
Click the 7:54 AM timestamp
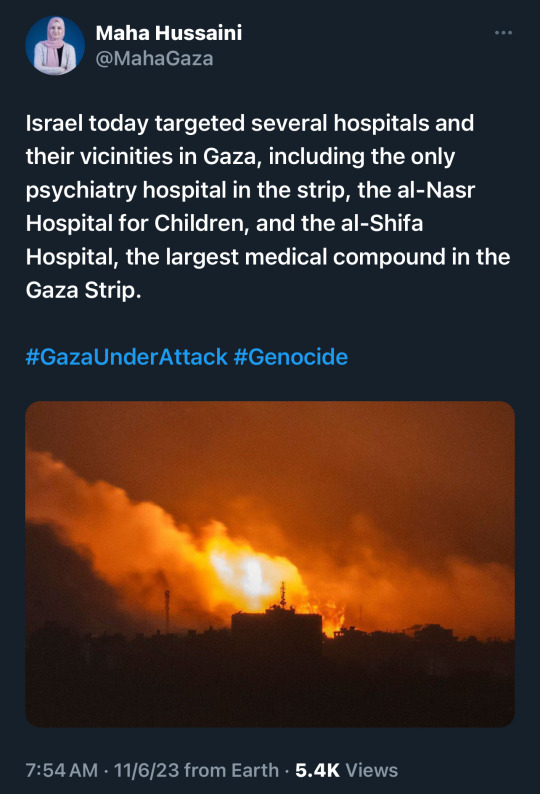click(x=62, y=770)
